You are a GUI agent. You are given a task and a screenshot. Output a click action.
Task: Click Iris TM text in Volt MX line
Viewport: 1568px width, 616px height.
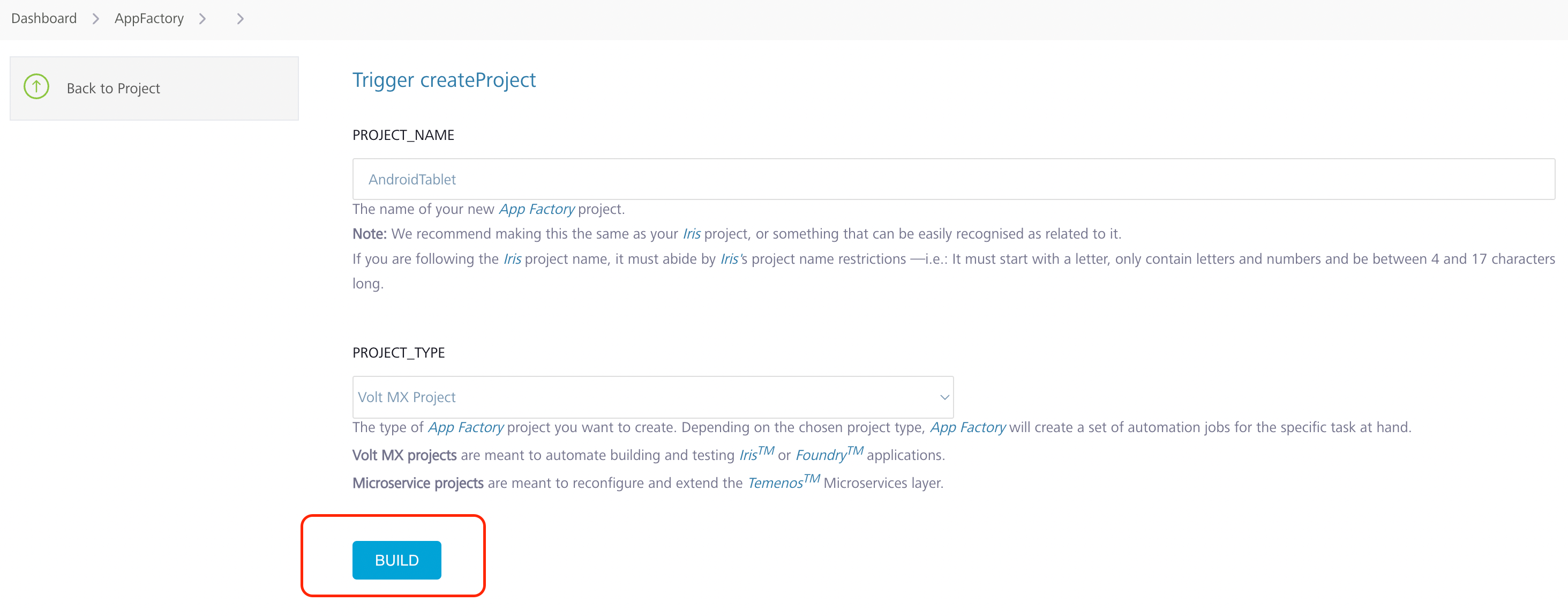755,455
